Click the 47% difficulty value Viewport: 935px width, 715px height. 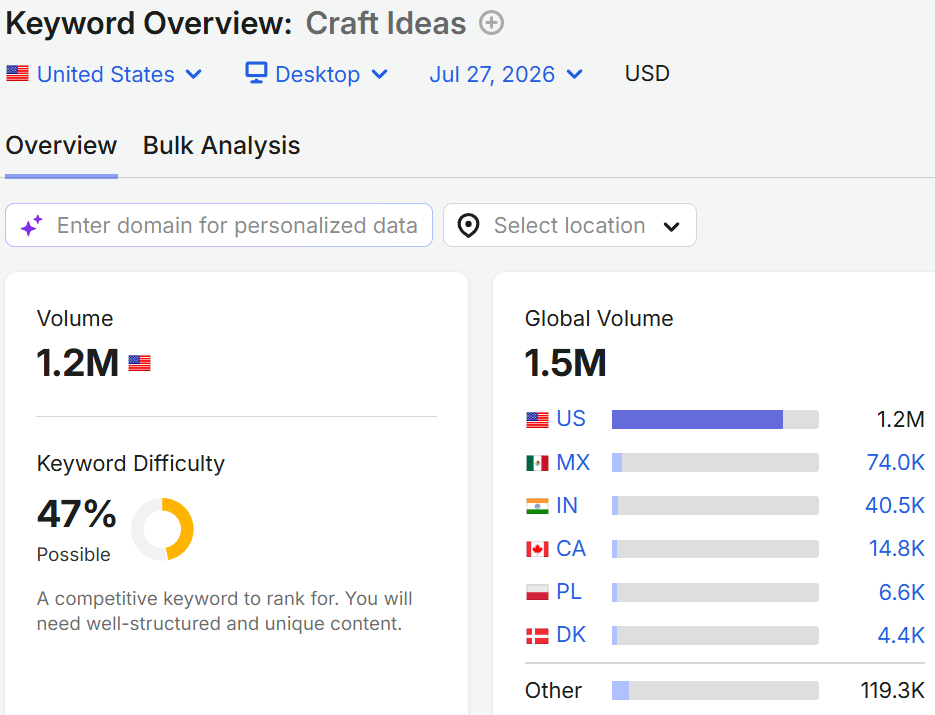76,514
